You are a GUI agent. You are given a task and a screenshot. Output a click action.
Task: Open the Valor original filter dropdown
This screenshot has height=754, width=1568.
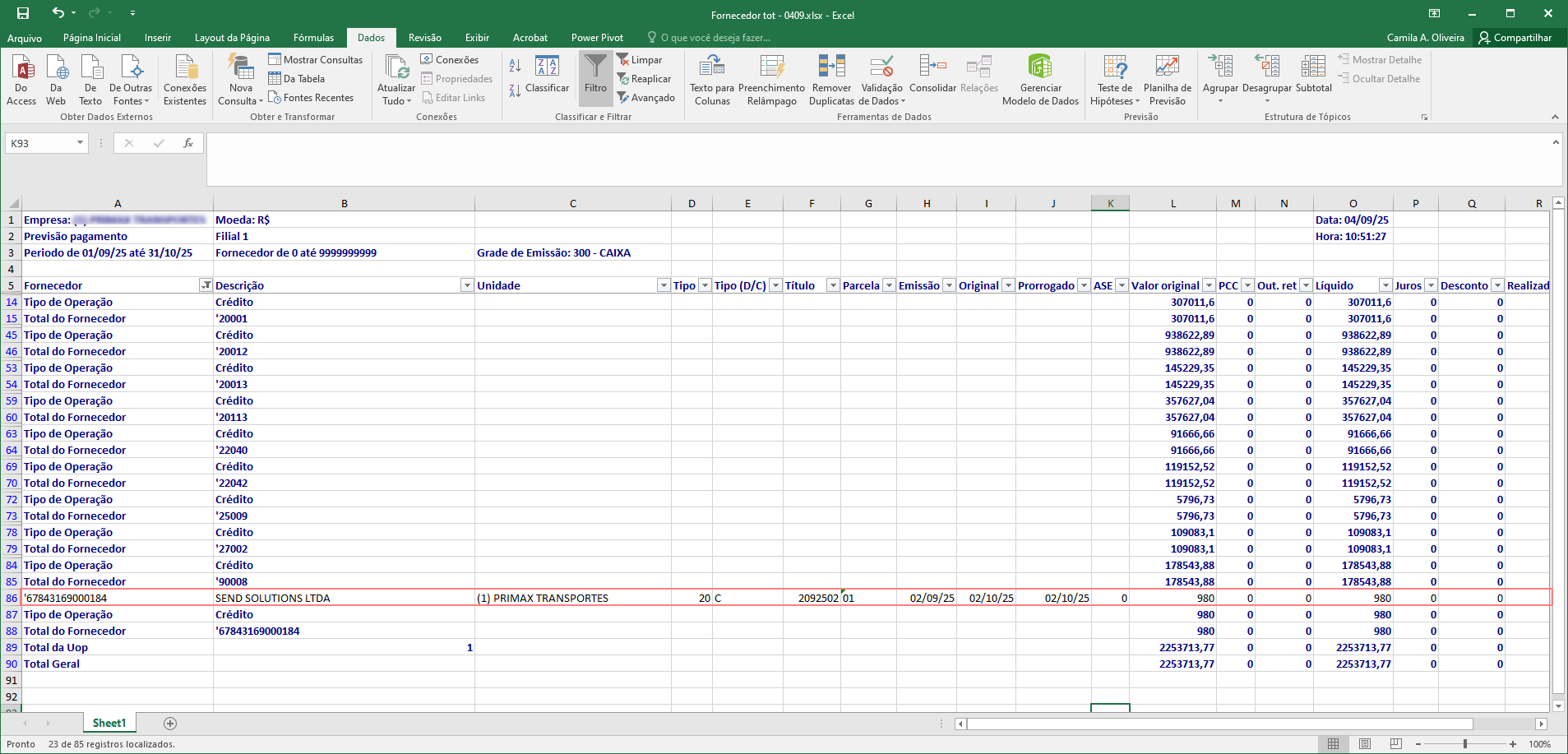[x=1208, y=285]
